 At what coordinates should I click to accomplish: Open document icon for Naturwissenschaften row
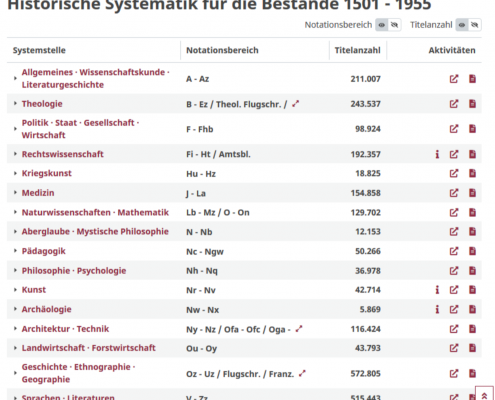472,212
